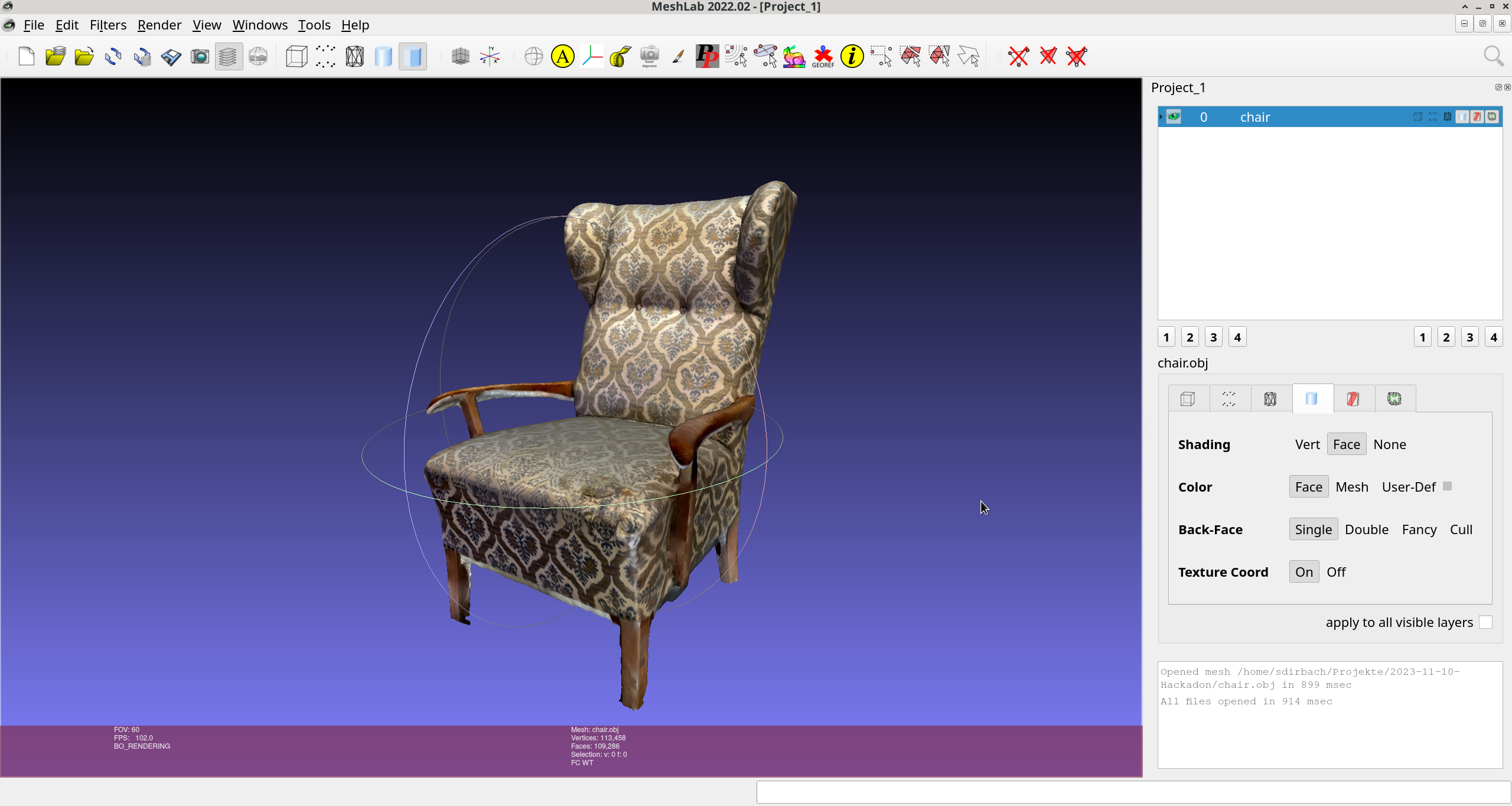Click the Snapshot camera toolbar icon
The height and width of the screenshot is (806, 1512).
[x=200, y=57]
